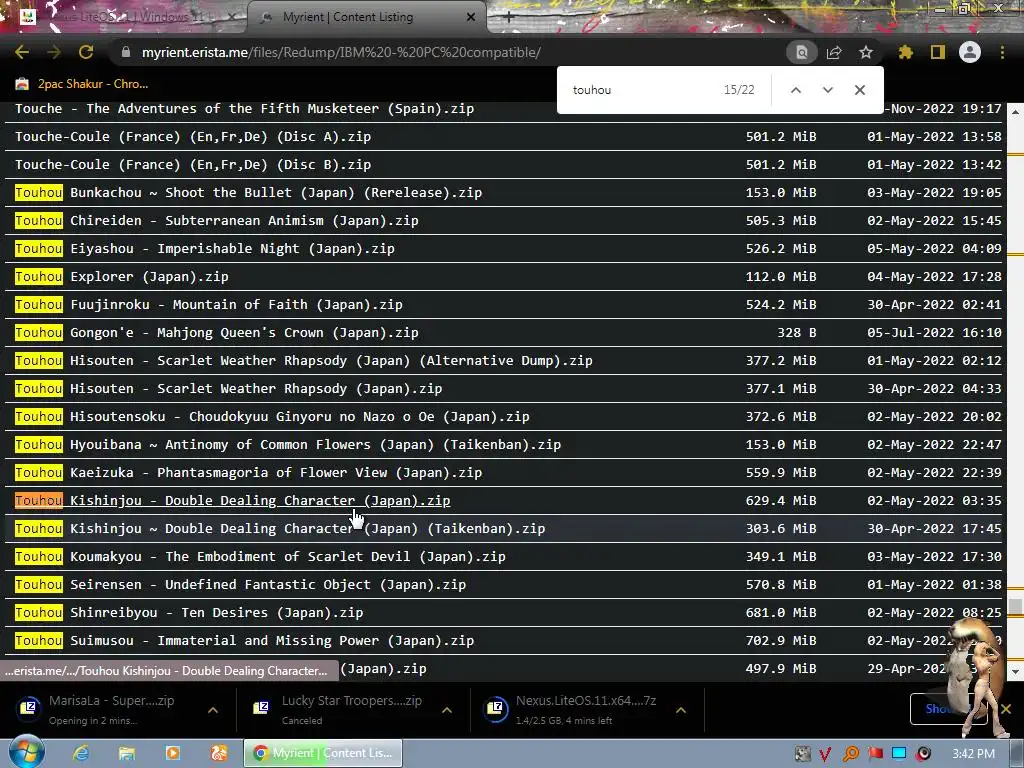Screen dimensions: 1024x768
Task: Open Touhou Bunkachou Shoot the Bullet zip link
Action: (x=248, y=193)
